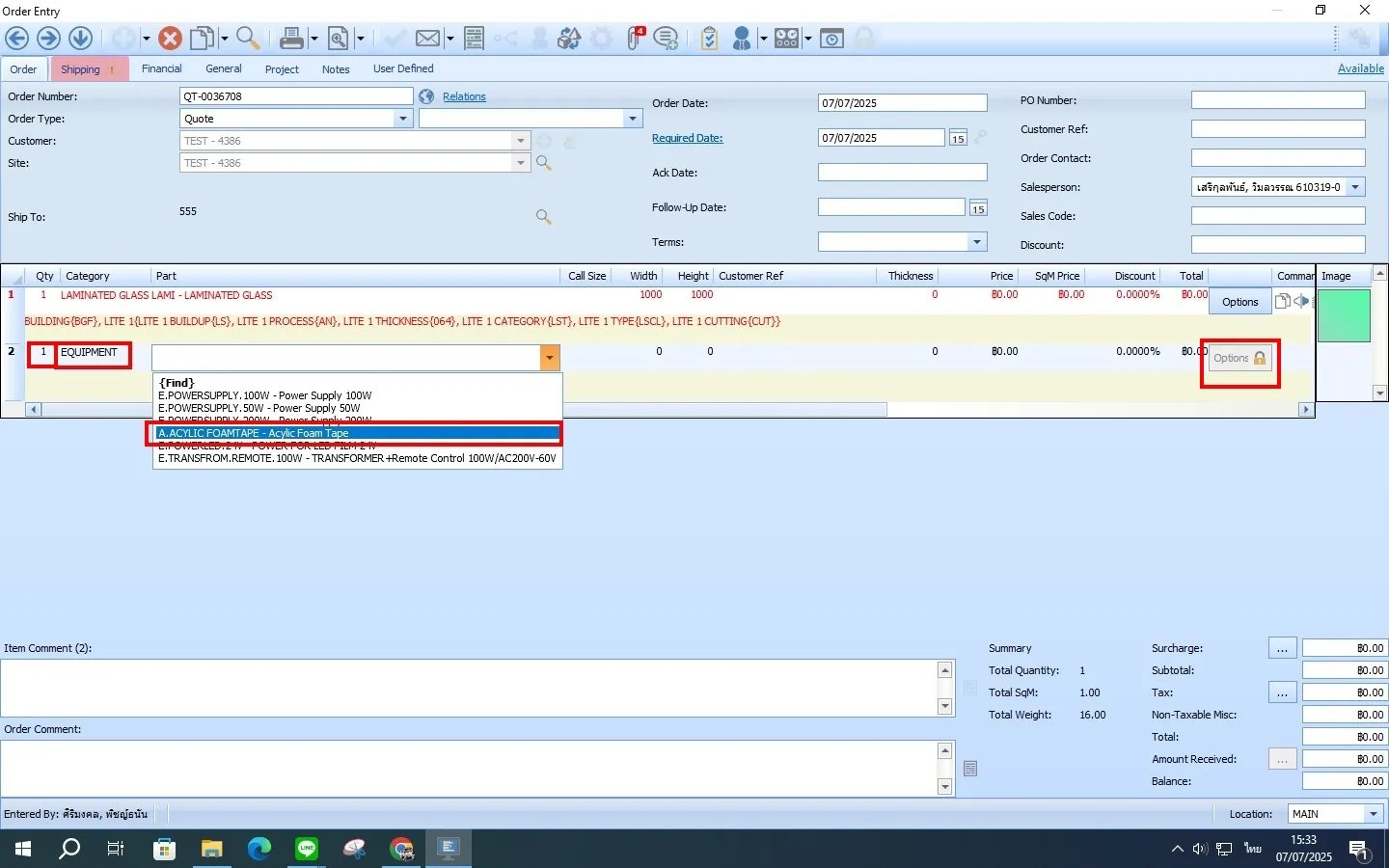Viewport: 1389px width, 868px height.
Task: Click the Relations link
Action: (x=464, y=96)
